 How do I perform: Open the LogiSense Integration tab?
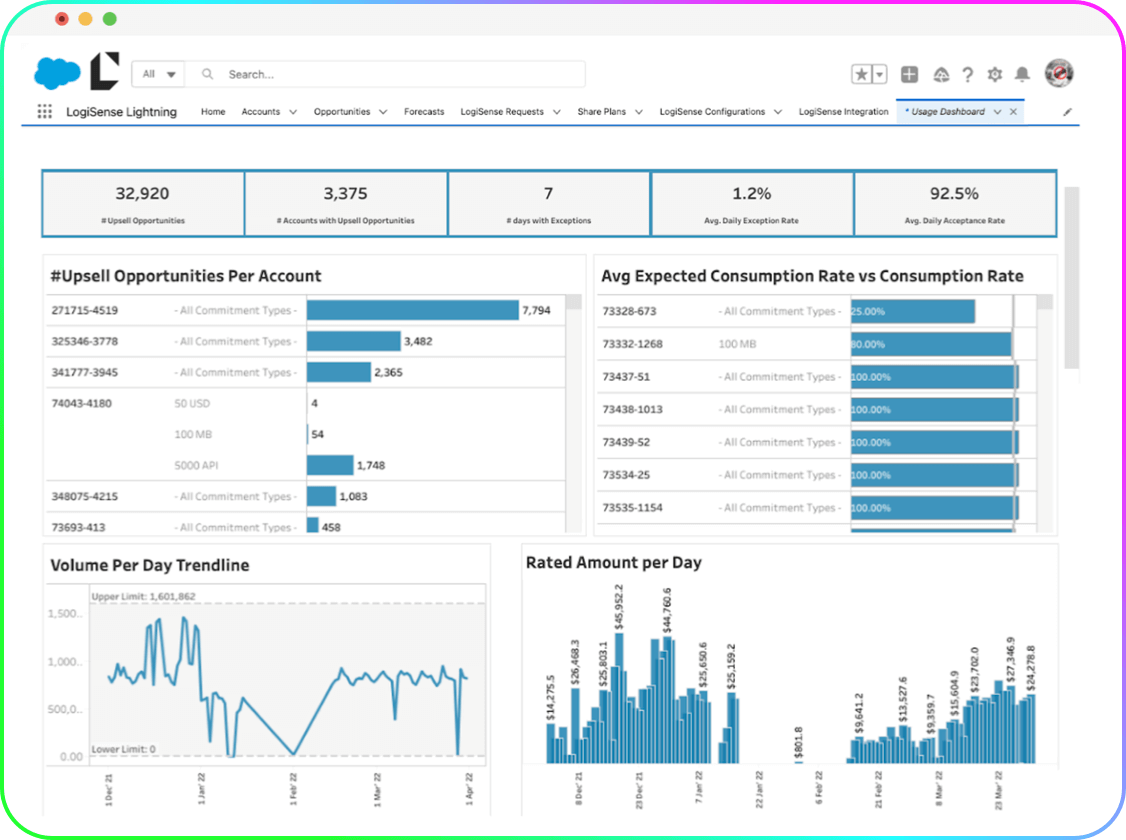click(x=843, y=112)
